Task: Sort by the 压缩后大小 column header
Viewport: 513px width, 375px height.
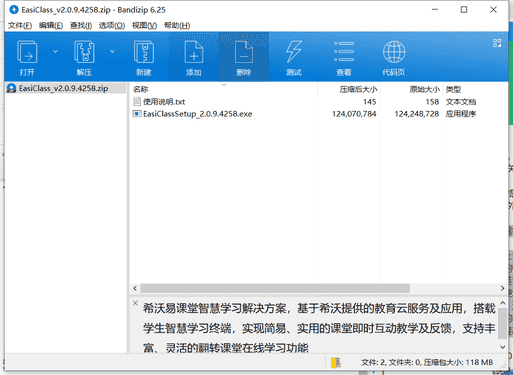Action: (349, 89)
